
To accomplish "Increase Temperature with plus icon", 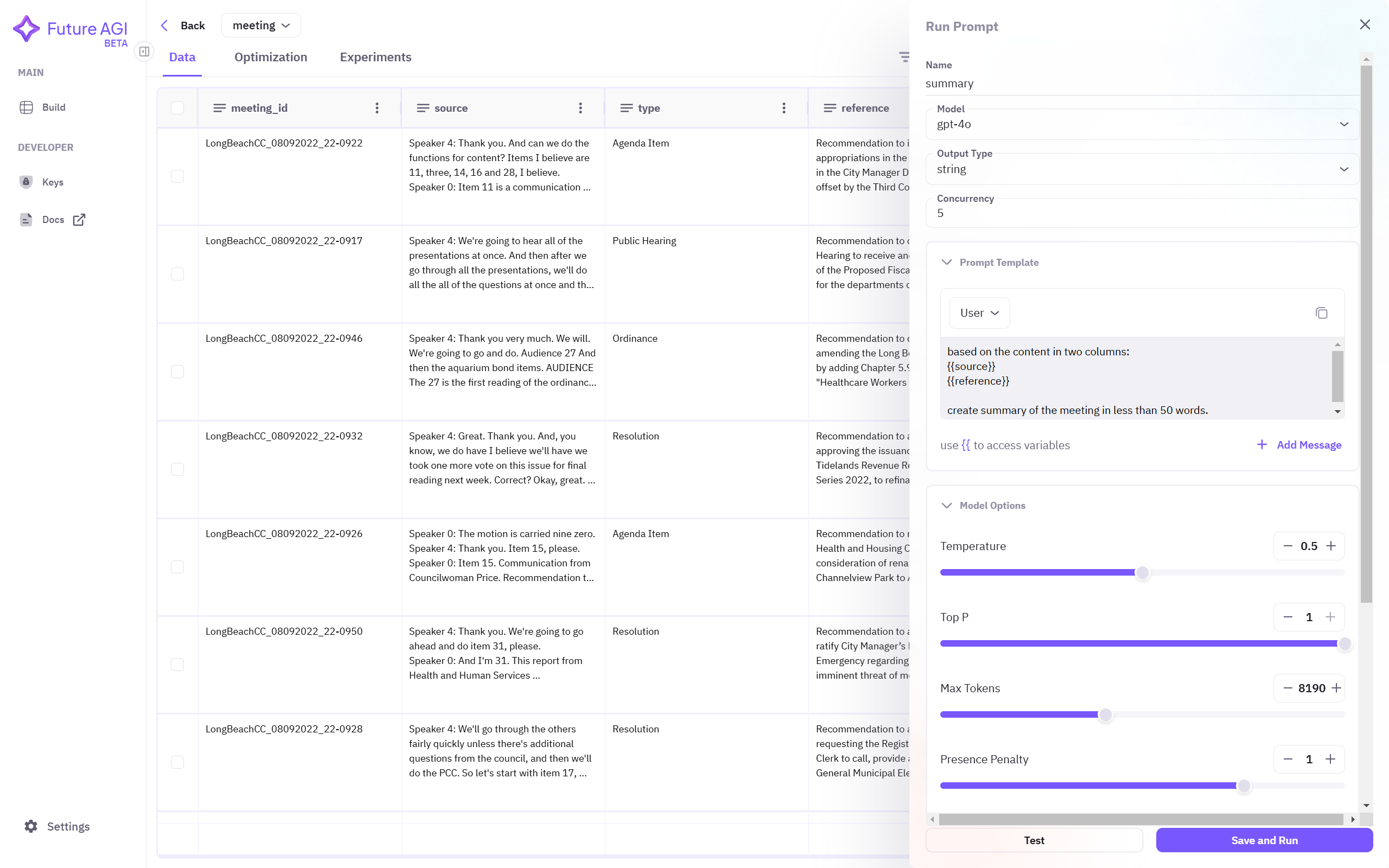I will 1331,546.
